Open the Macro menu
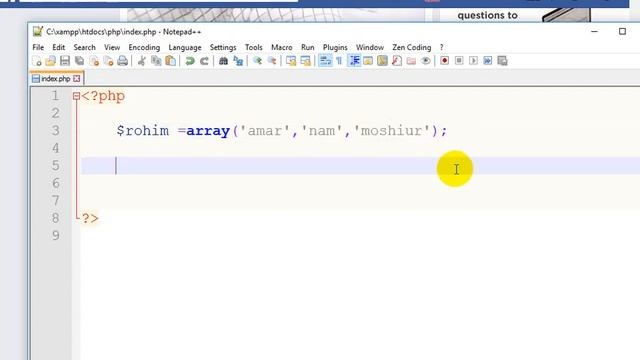Viewport: 640px width, 360px height. click(282, 47)
